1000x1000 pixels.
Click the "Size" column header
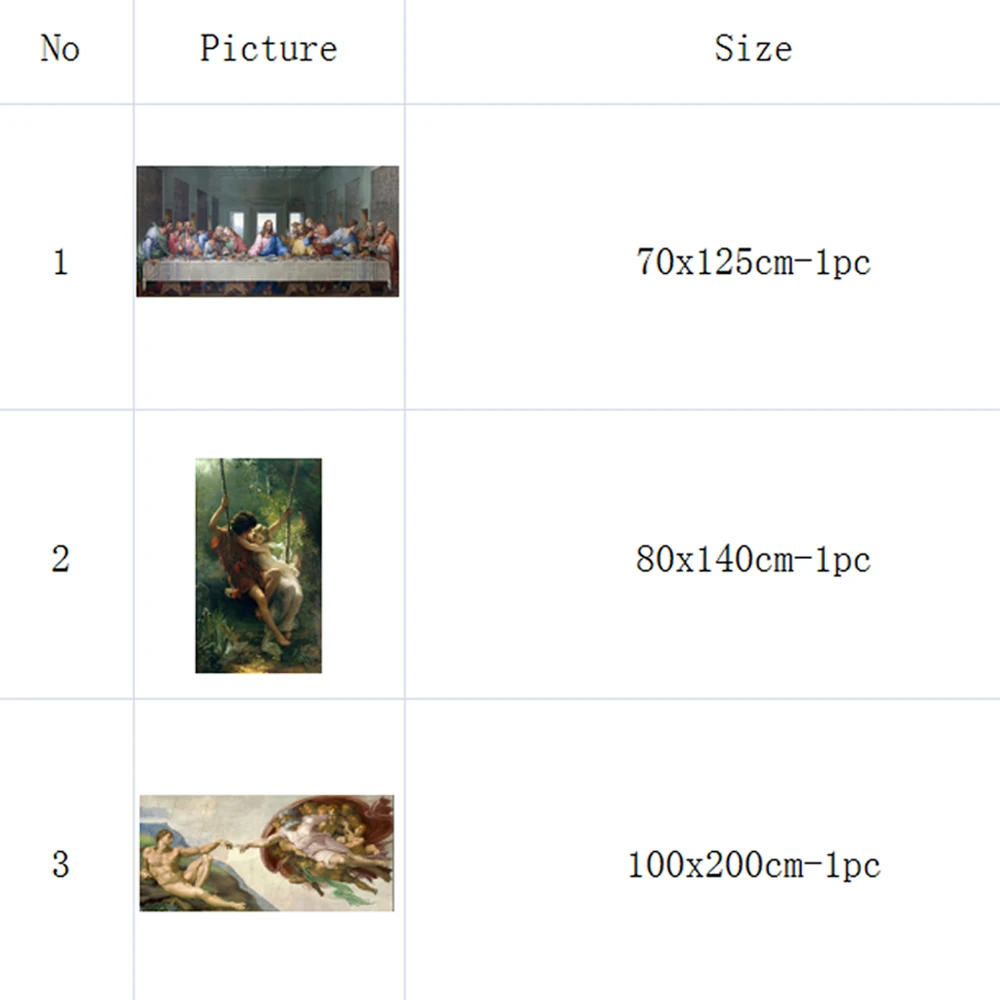[x=752, y=48]
